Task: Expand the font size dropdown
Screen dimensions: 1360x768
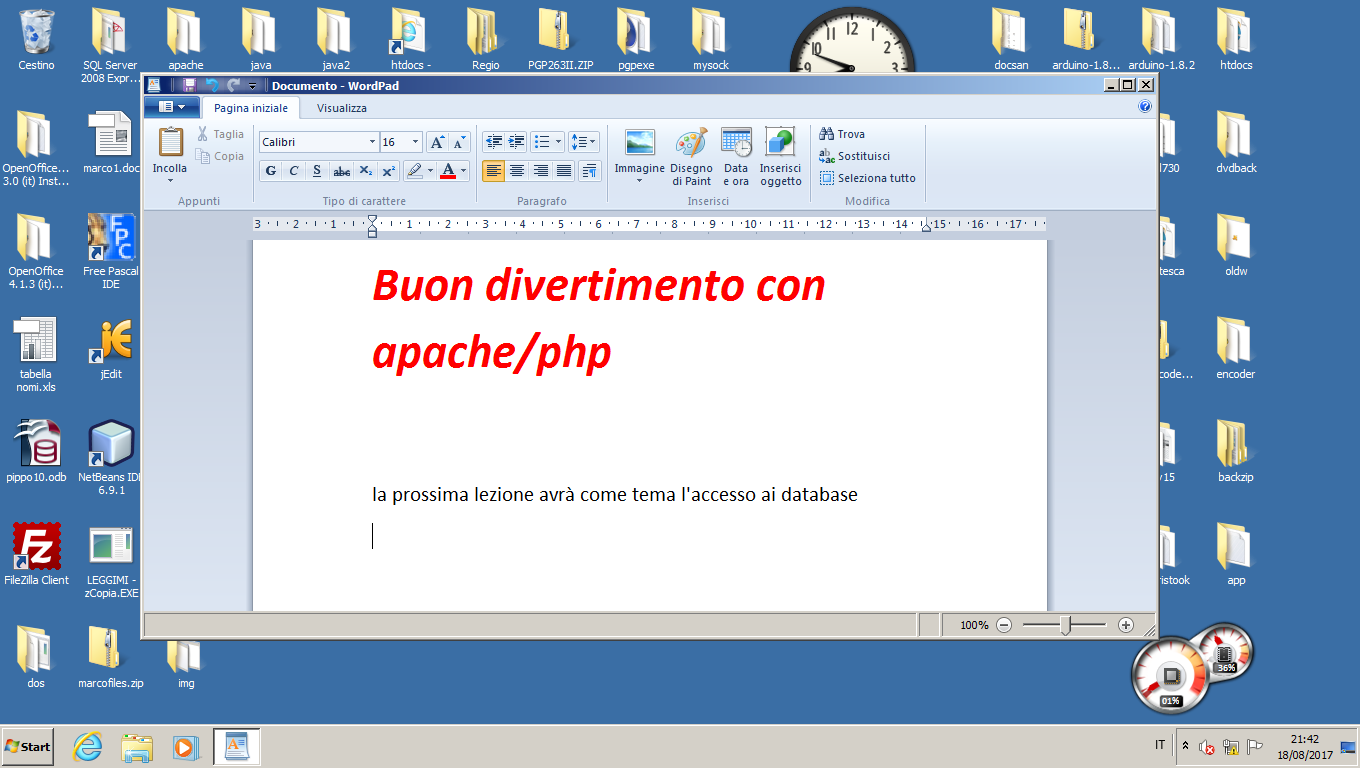Action: click(415, 142)
